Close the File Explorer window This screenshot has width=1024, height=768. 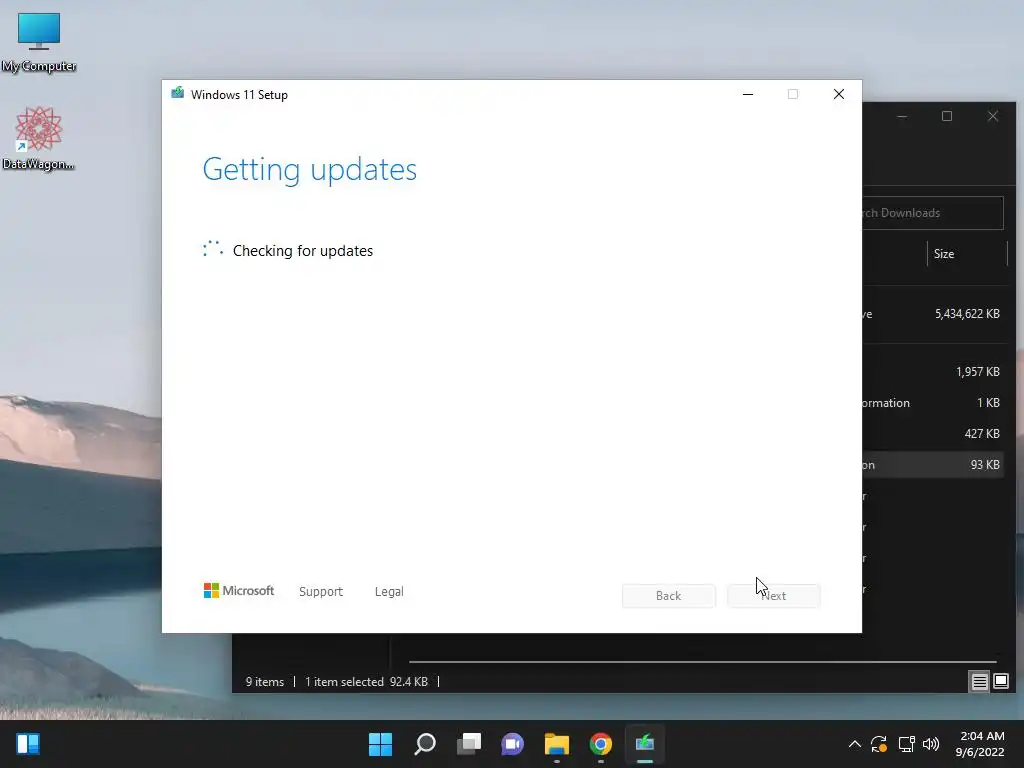point(993,116)
